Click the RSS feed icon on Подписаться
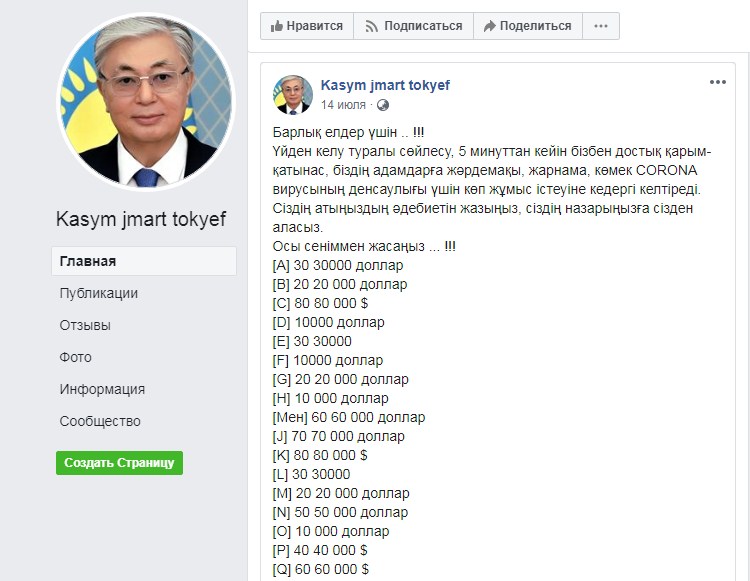Screen dimensions: 750x581 371,26
